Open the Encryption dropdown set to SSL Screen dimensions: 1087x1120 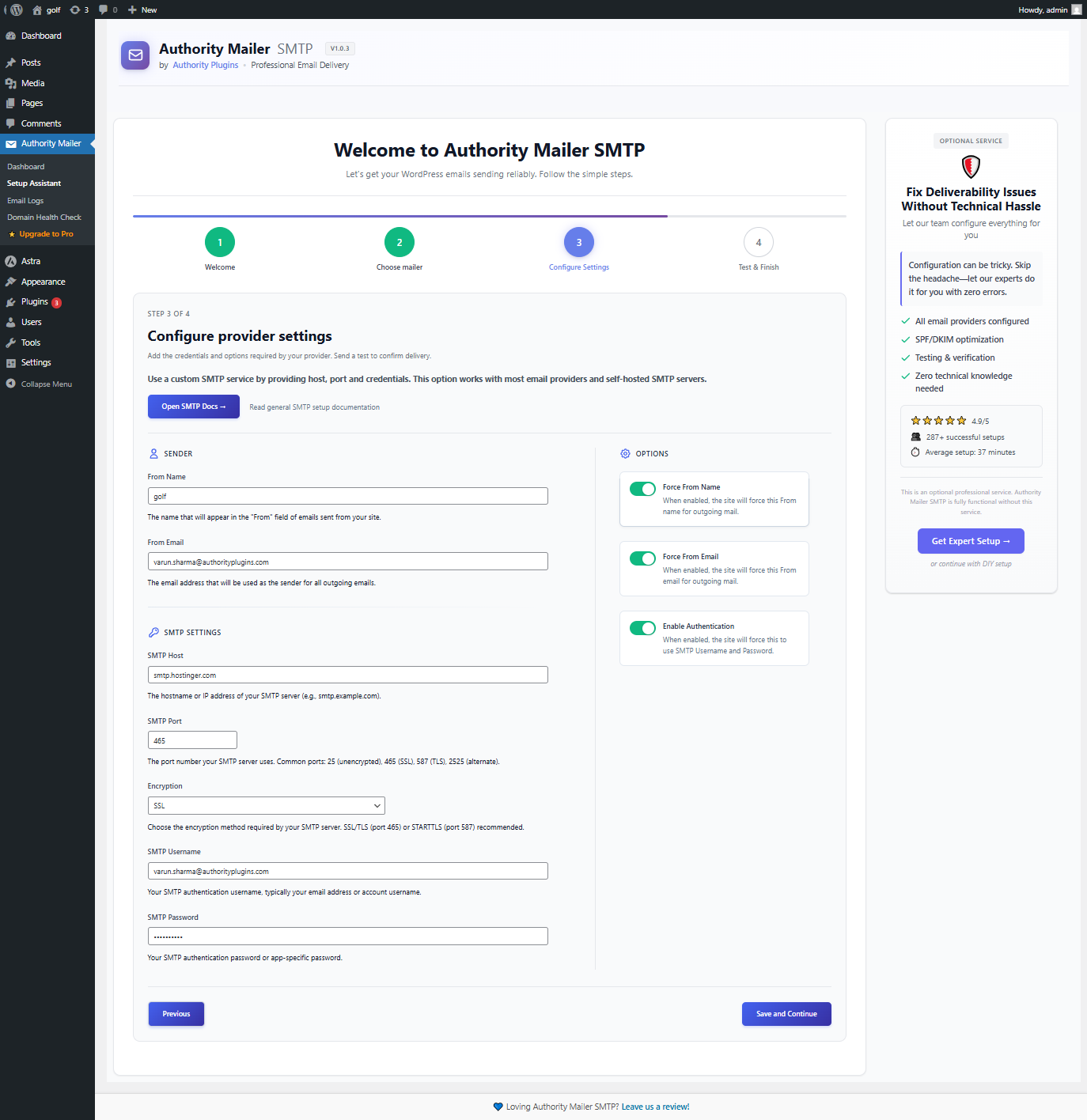[x=267, y=805]
